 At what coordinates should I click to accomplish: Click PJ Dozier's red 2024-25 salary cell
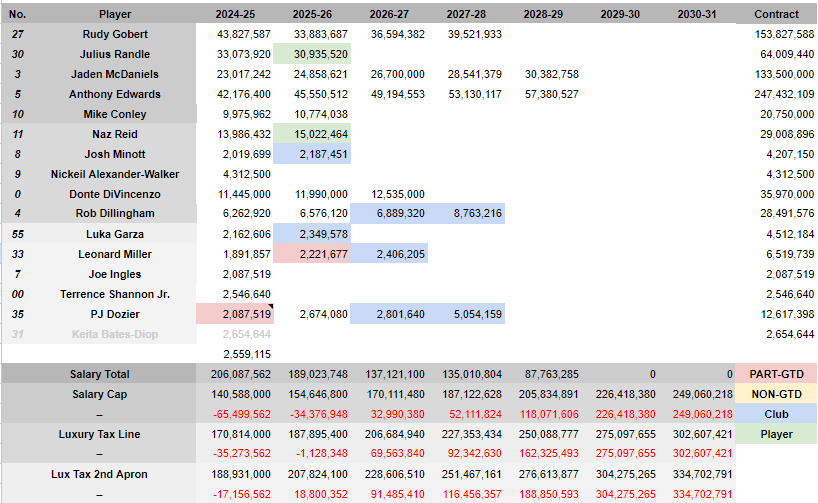pyautogui.click(x=235, y=314)
